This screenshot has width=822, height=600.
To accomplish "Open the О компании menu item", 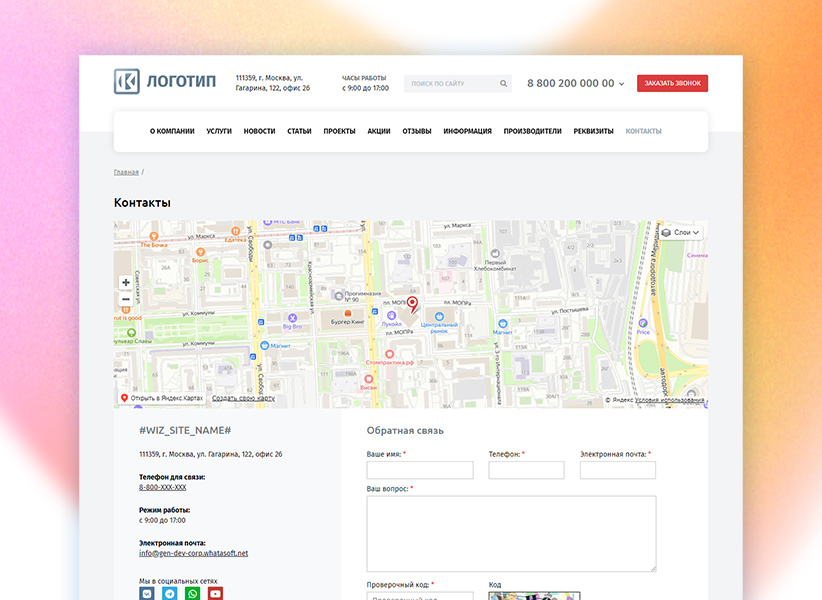I will 172,131.
